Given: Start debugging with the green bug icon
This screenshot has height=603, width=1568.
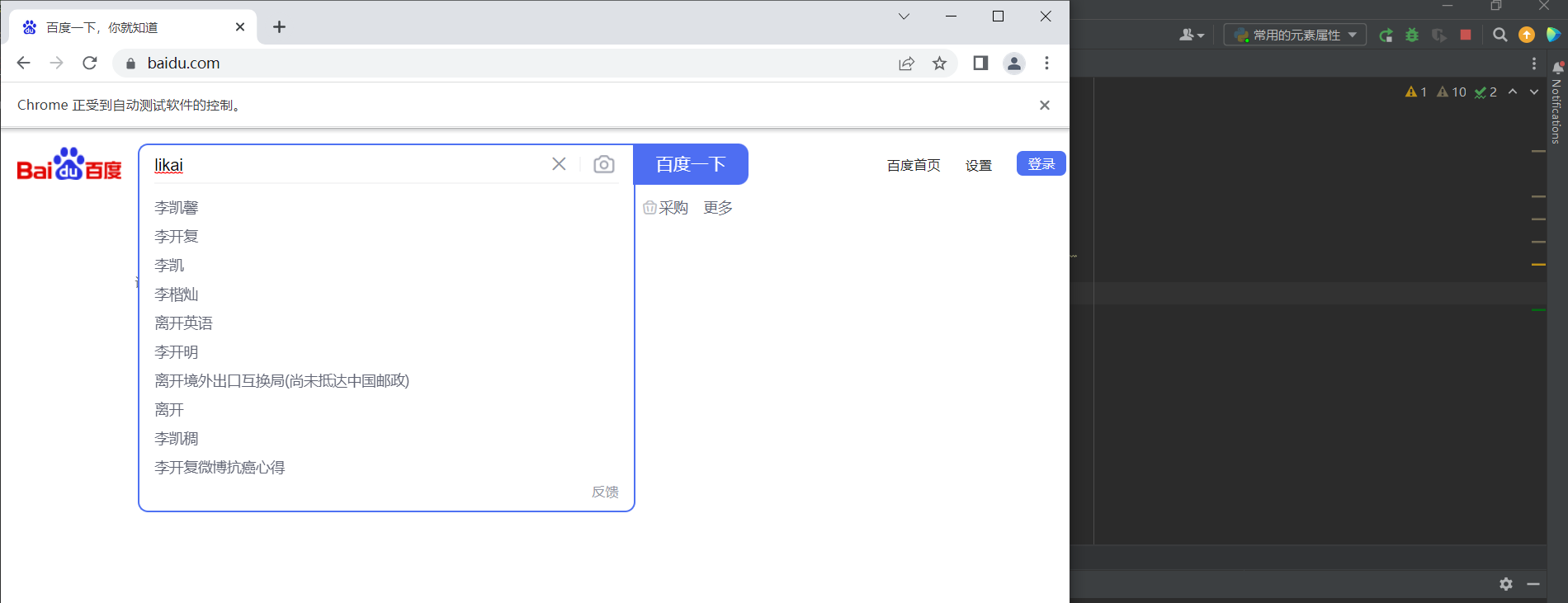Looking at the screenshot, I should (x=1412, y=35).
